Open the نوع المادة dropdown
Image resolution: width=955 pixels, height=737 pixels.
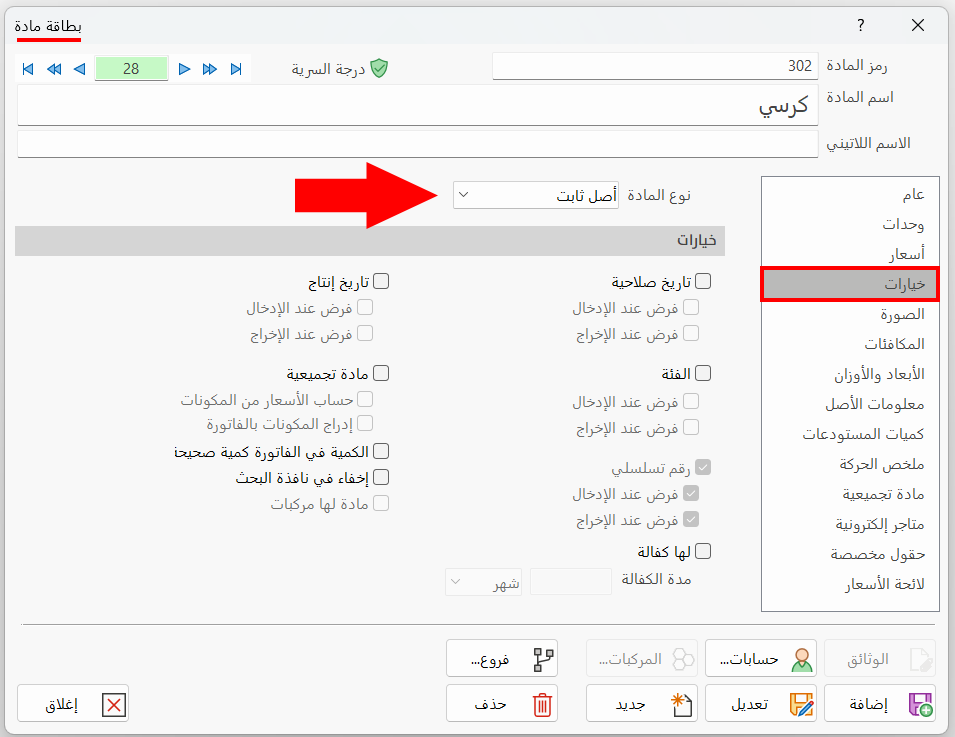pyautogui.click(x=535, y=195)
